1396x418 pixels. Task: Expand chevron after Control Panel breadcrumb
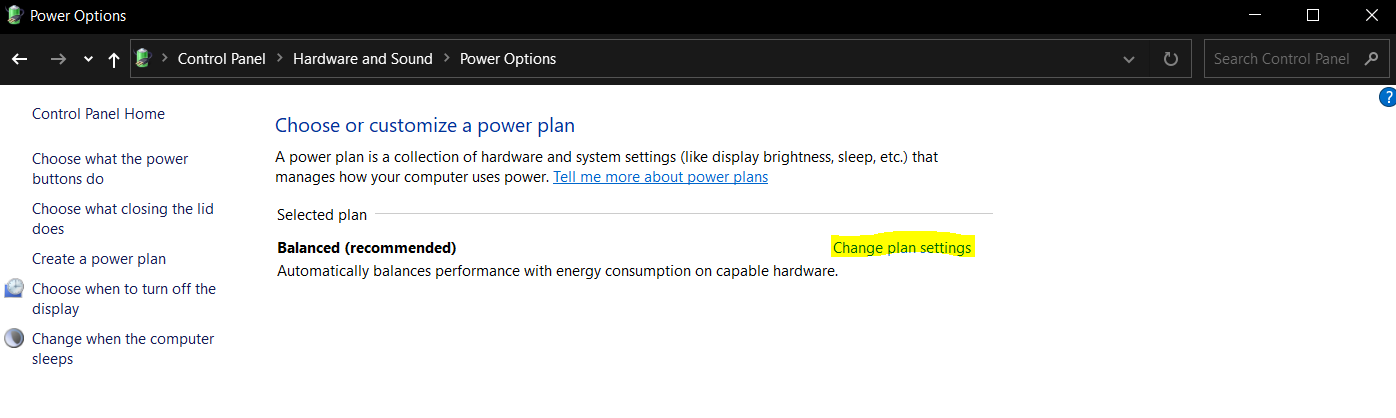(x=280, y=59)
